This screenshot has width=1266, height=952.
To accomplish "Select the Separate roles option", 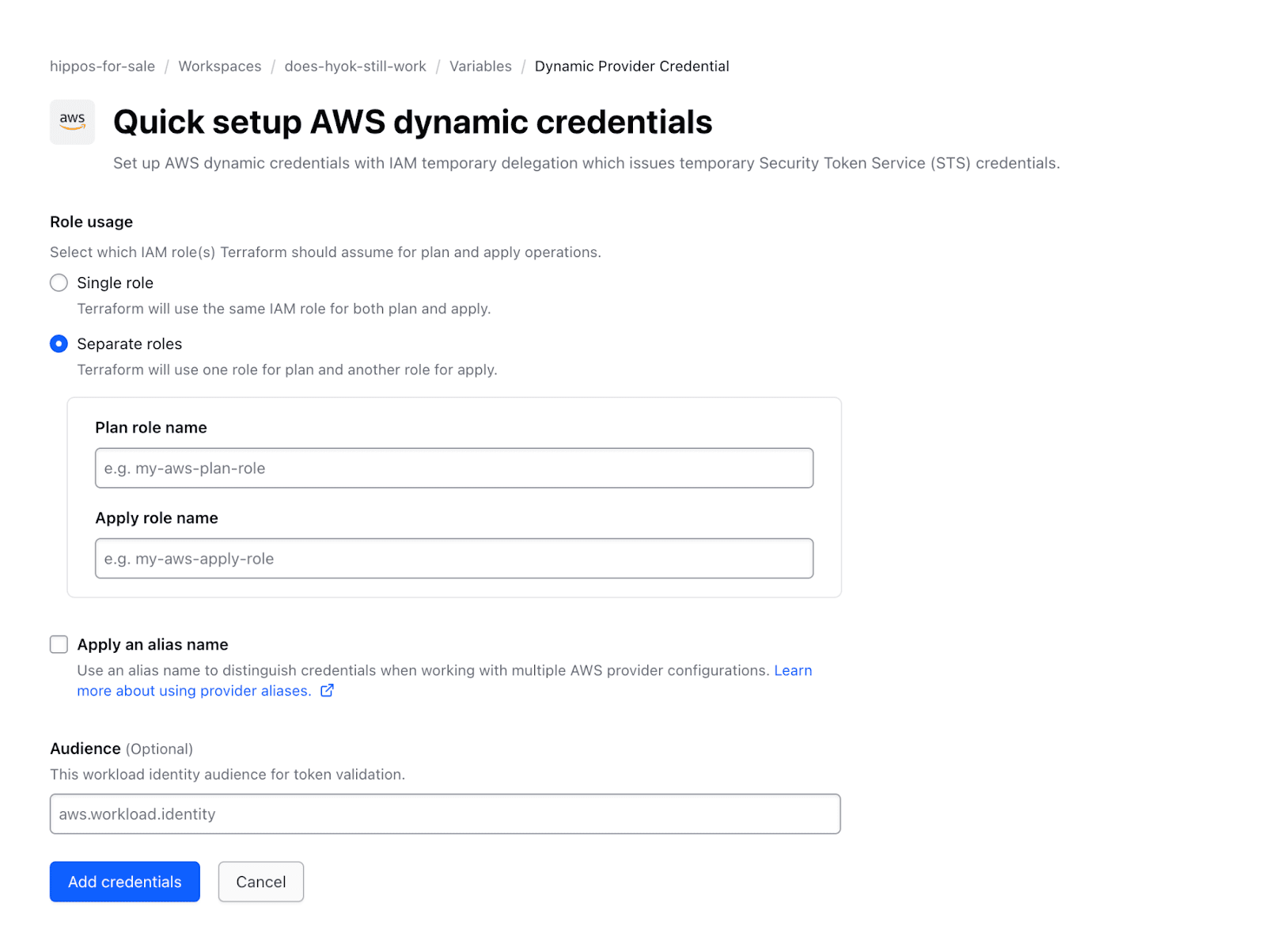I will point(59,343).
